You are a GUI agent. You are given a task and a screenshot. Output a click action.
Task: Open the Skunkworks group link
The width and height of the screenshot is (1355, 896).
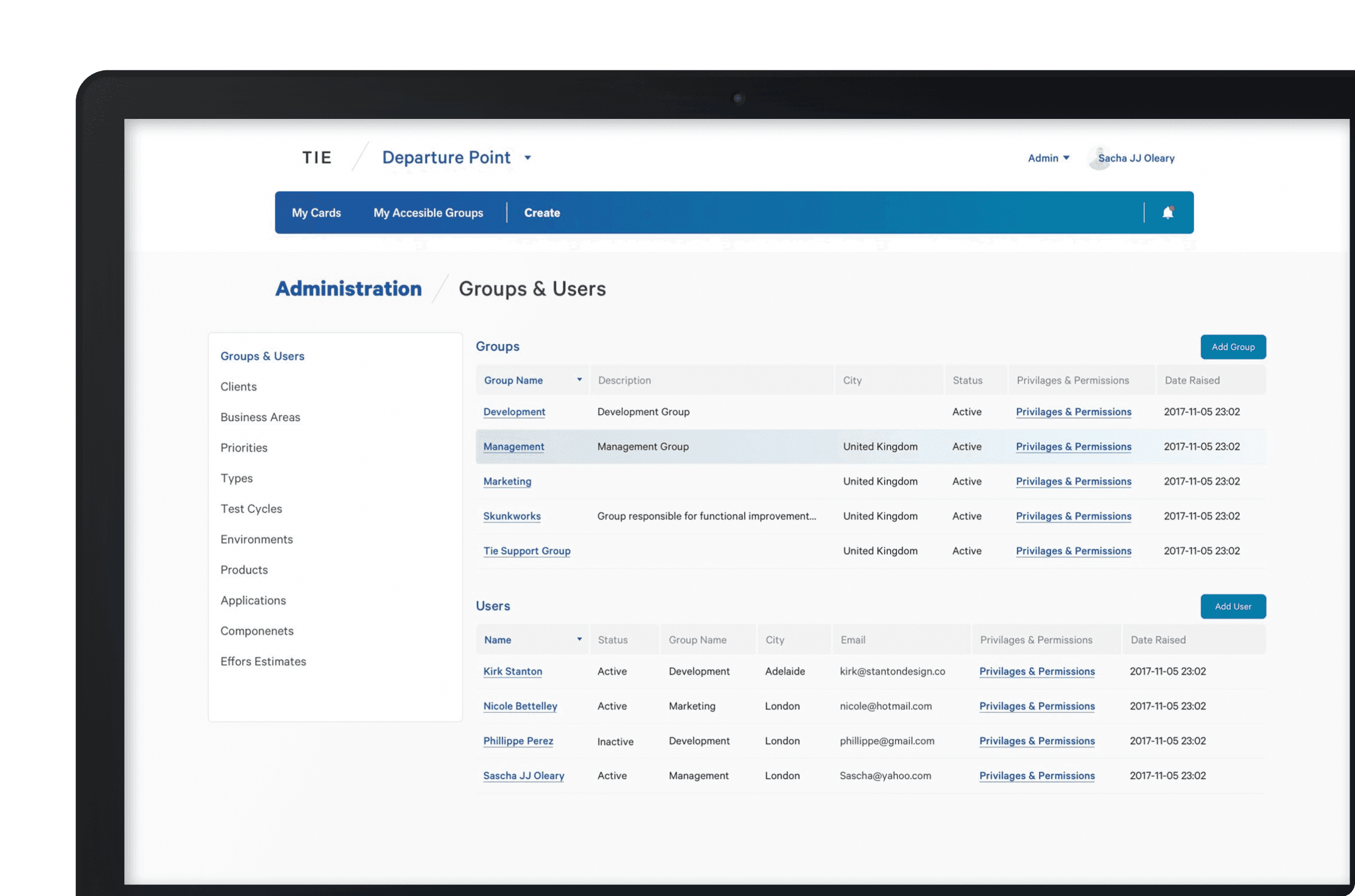(x=512, y=516)
